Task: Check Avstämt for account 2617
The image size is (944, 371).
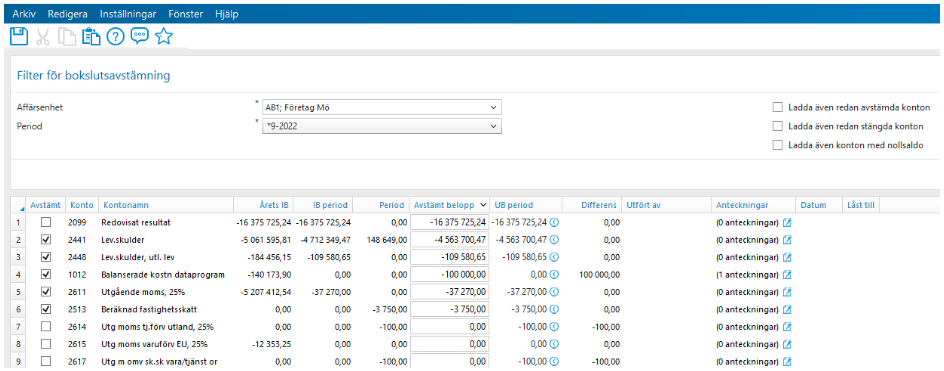Action: (x=46, y=362)
